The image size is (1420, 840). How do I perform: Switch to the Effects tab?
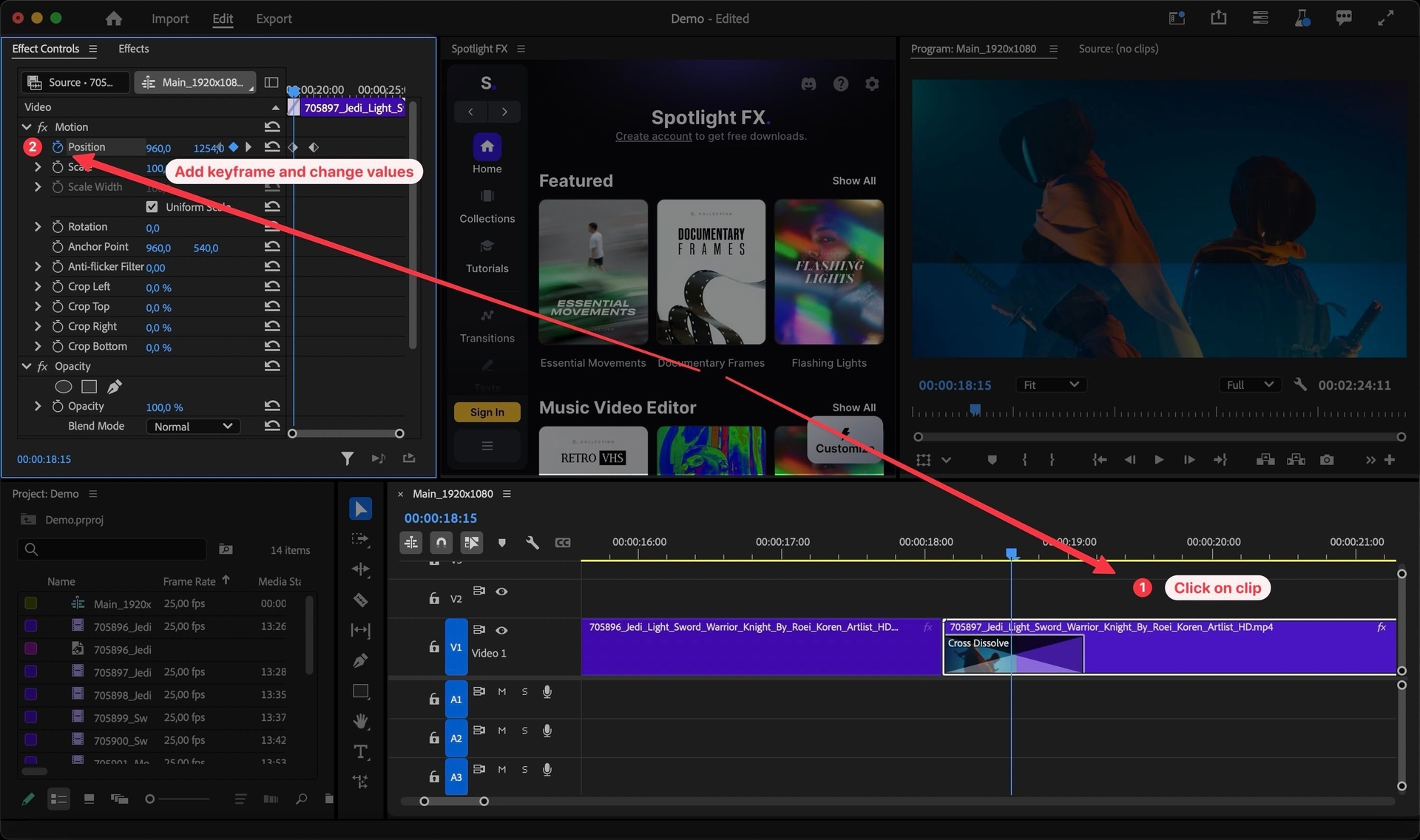tap(133, 48)
